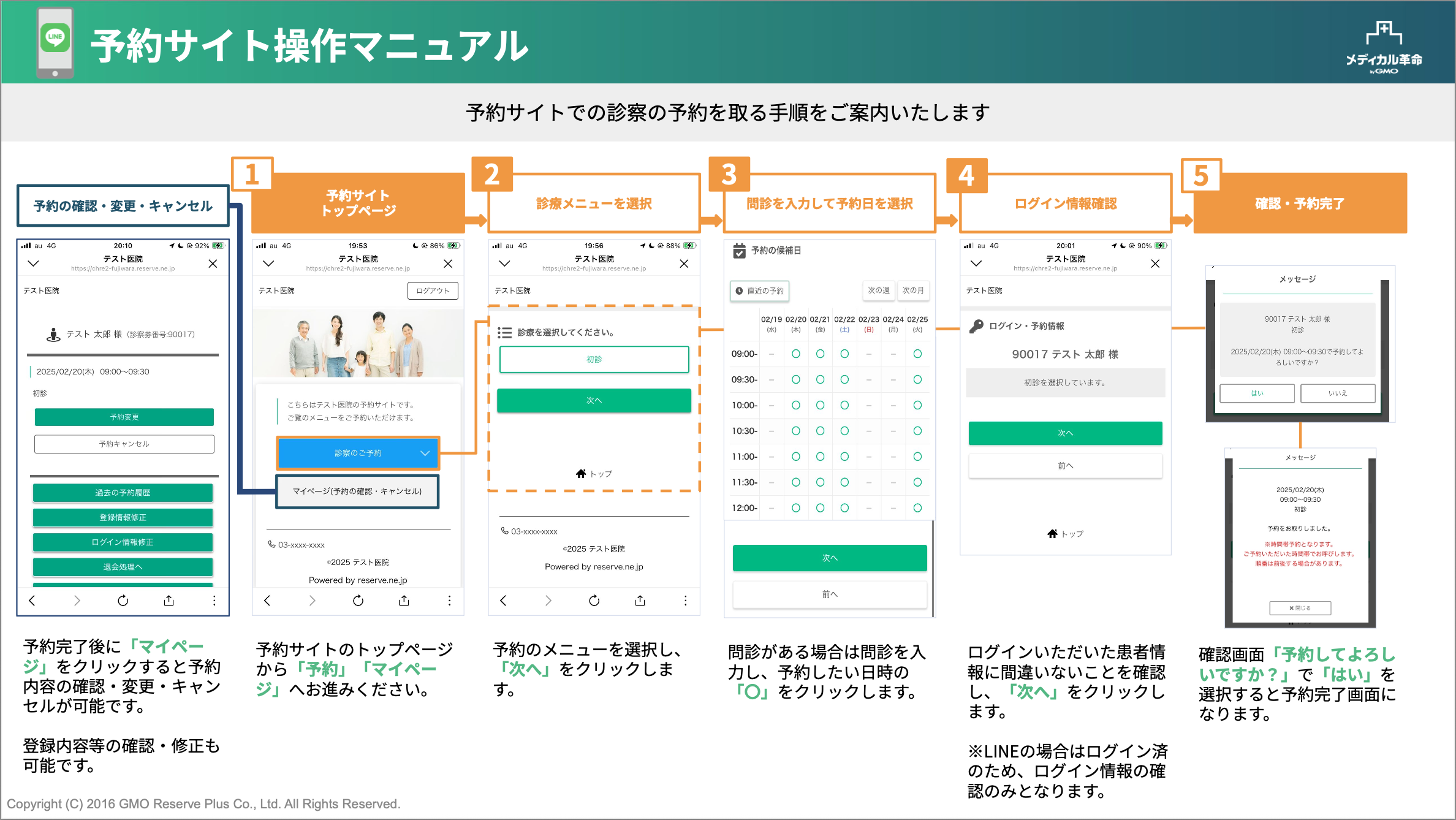Image resolution: width=1456 pixels, height=820 pixels.
Task: Click the calendar icon next to 予約の候補日
Action: click(x=738, y=250)
